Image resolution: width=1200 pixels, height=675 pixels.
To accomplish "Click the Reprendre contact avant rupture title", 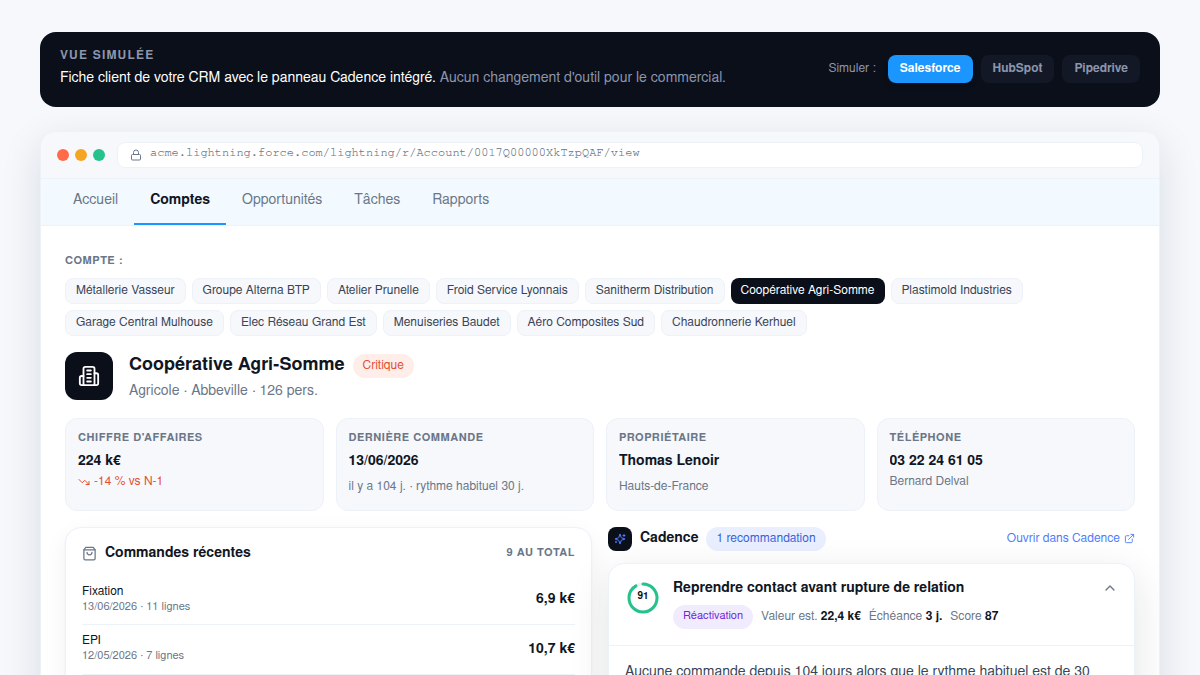I will [x=818, y=587].
